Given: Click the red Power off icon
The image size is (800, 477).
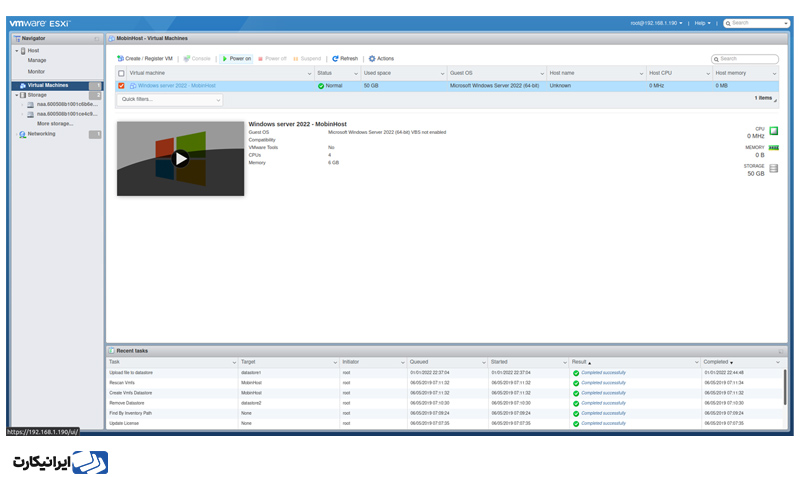Looking at the screenshot, I should [x=260, y=59].
